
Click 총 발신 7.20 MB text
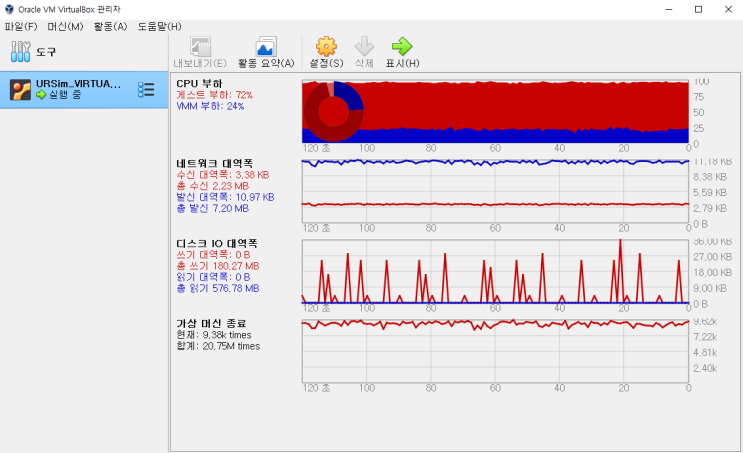point(212,208)
